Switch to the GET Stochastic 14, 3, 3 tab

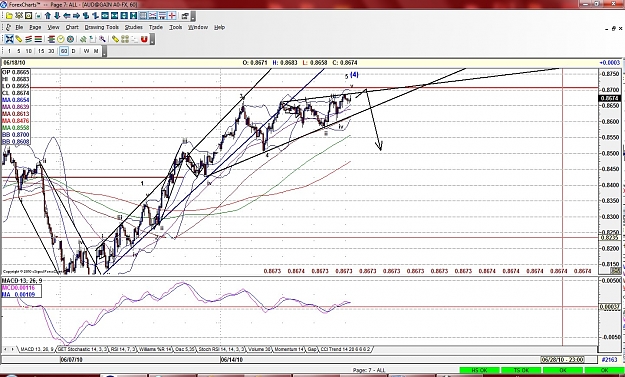click(x=83, y=349)
